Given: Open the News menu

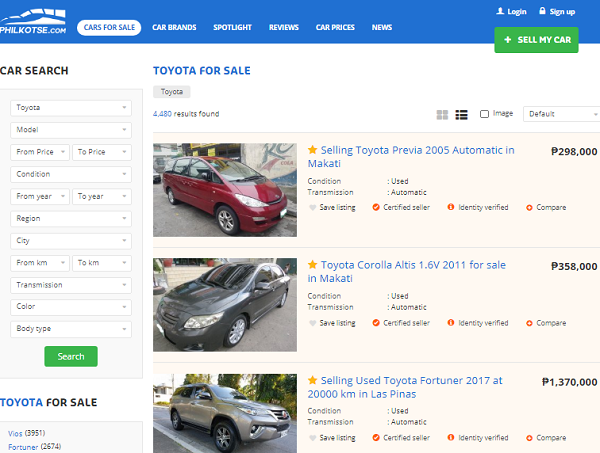Looking at the screenshot, I should coord(382,28).
